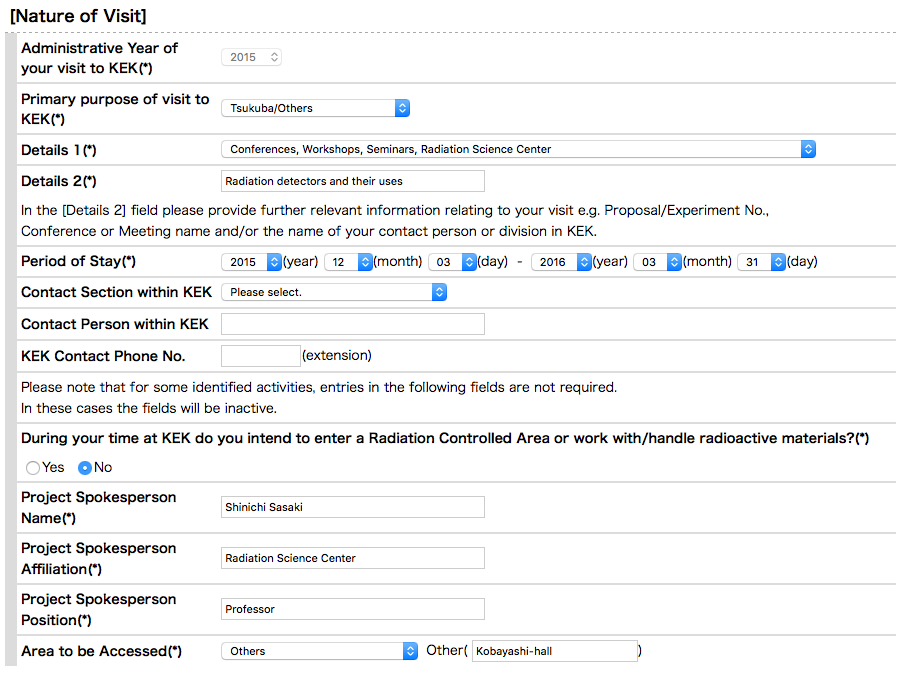Image resolution: width=919 pixels, height=677 pixels.
Task: Select the Yes radio button
Action: pyautogui.click(x=33, y=467)
